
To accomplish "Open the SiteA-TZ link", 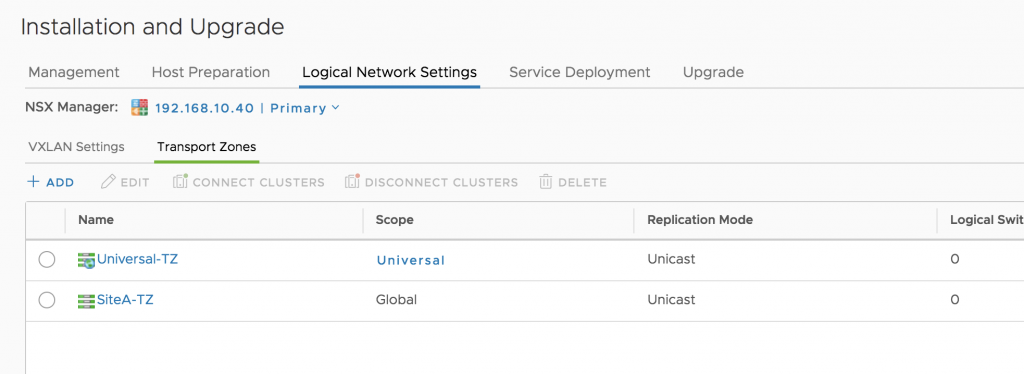I will click(x=125, y=300).
